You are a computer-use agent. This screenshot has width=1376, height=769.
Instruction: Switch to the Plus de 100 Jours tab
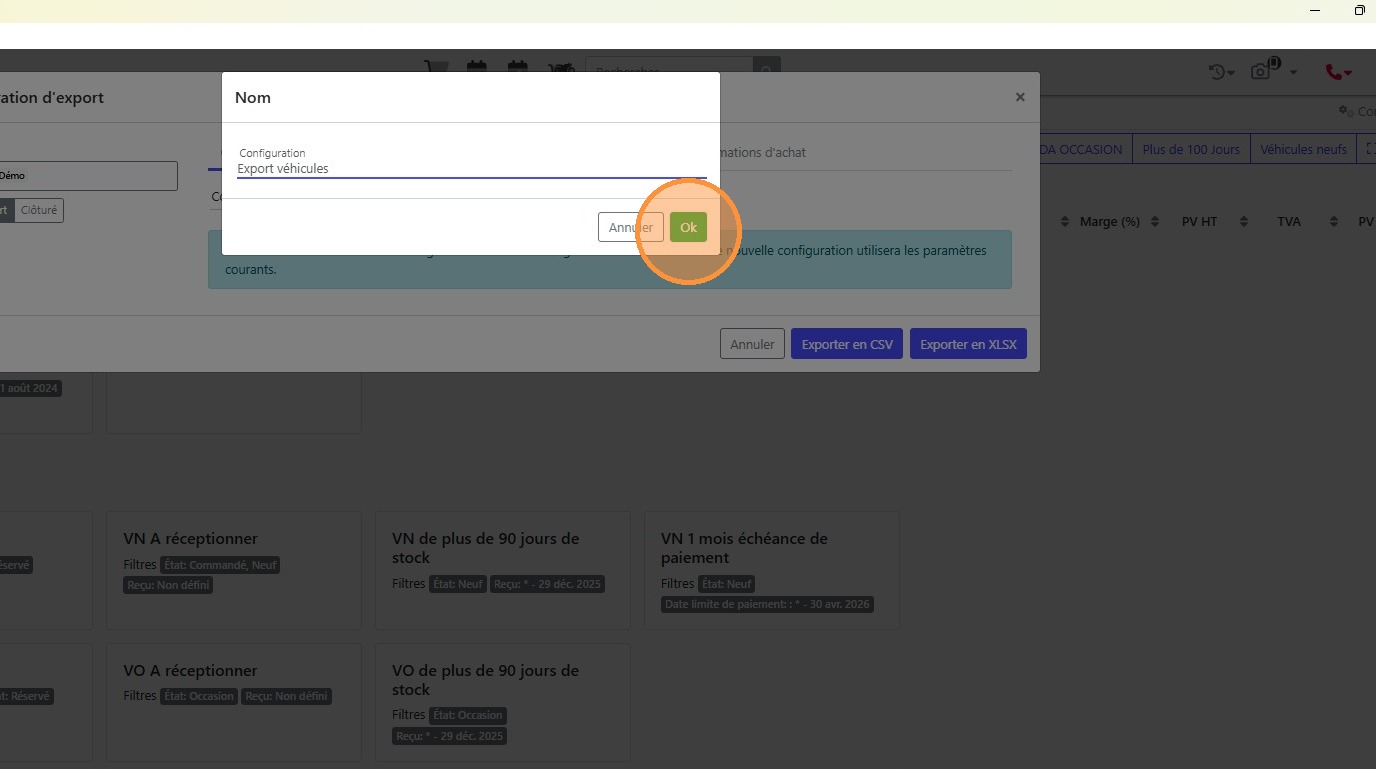[x=1191, y=149]
